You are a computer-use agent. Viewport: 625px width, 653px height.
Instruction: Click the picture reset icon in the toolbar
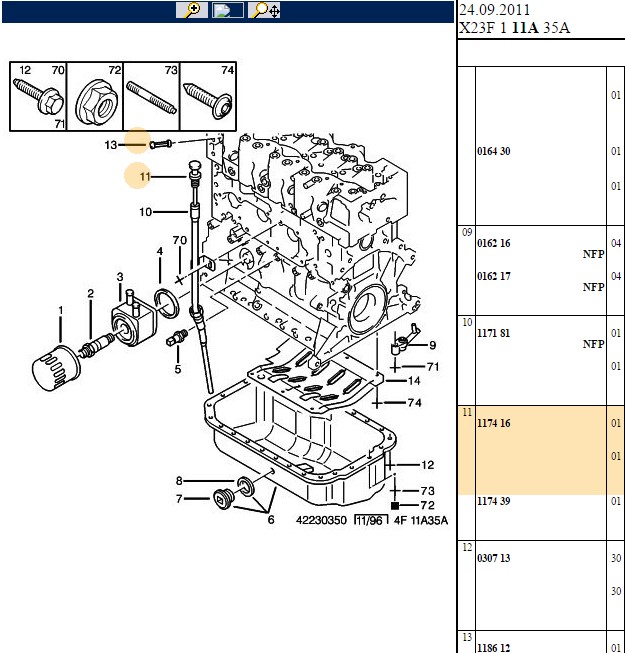pos(227,10)
